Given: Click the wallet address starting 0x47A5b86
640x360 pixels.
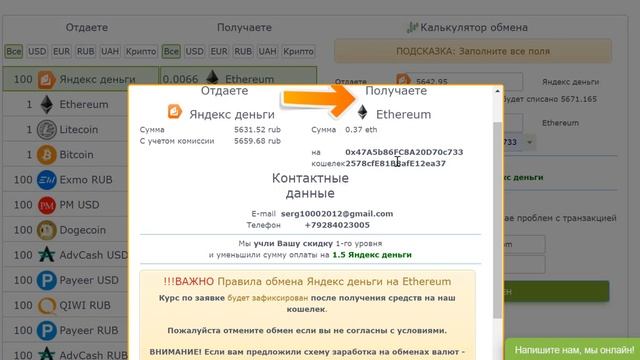Looking at the screenshot, I should tap(404, 158).
